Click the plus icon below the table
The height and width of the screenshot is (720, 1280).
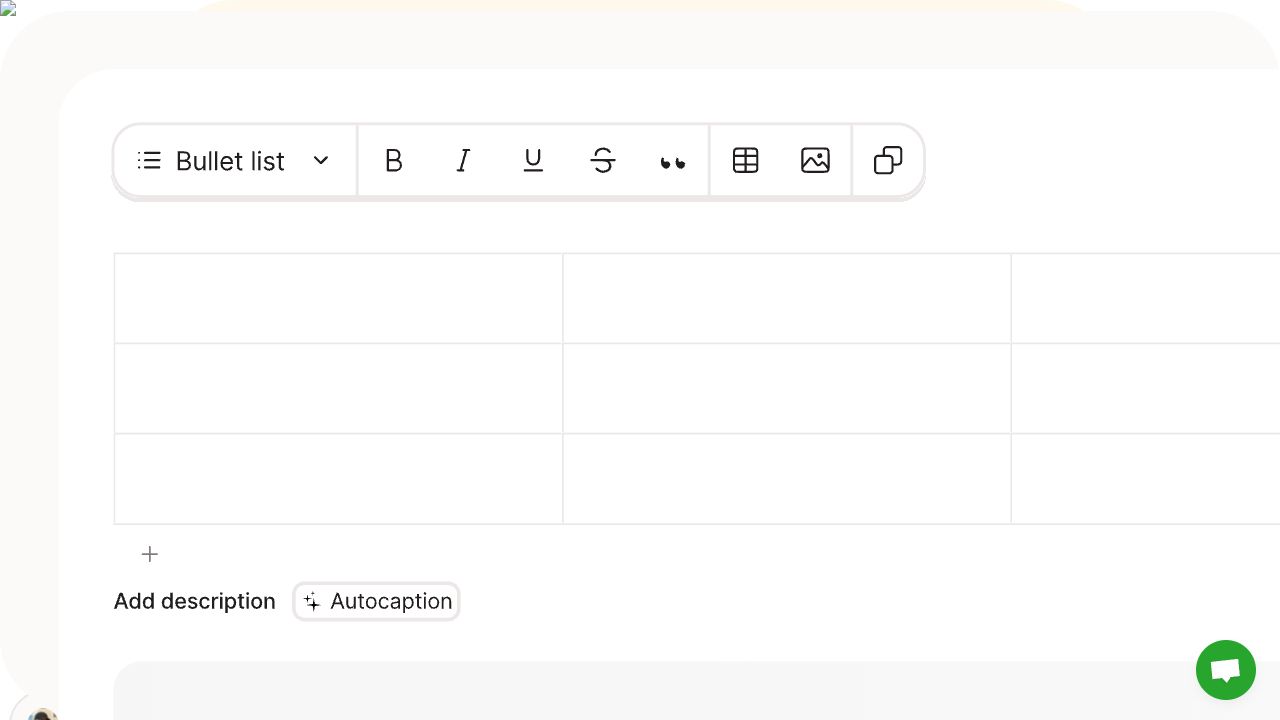click(150, 554)
